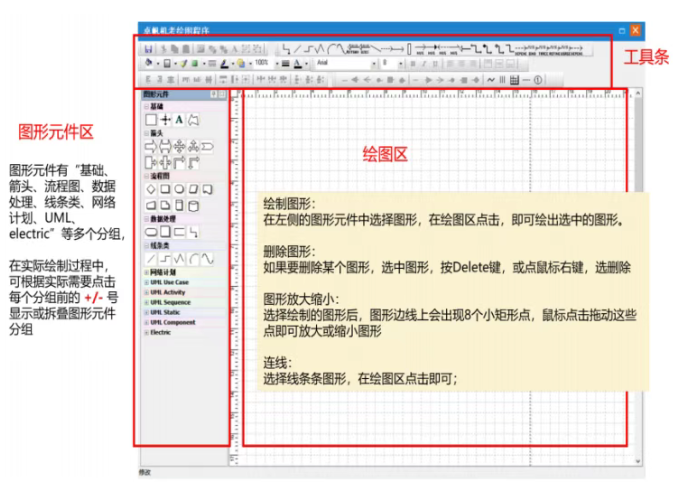The height and width of the screenshot is (493, 685).
Task: Expand the UML Sequence tree item
Action: (x=145, y=302)
